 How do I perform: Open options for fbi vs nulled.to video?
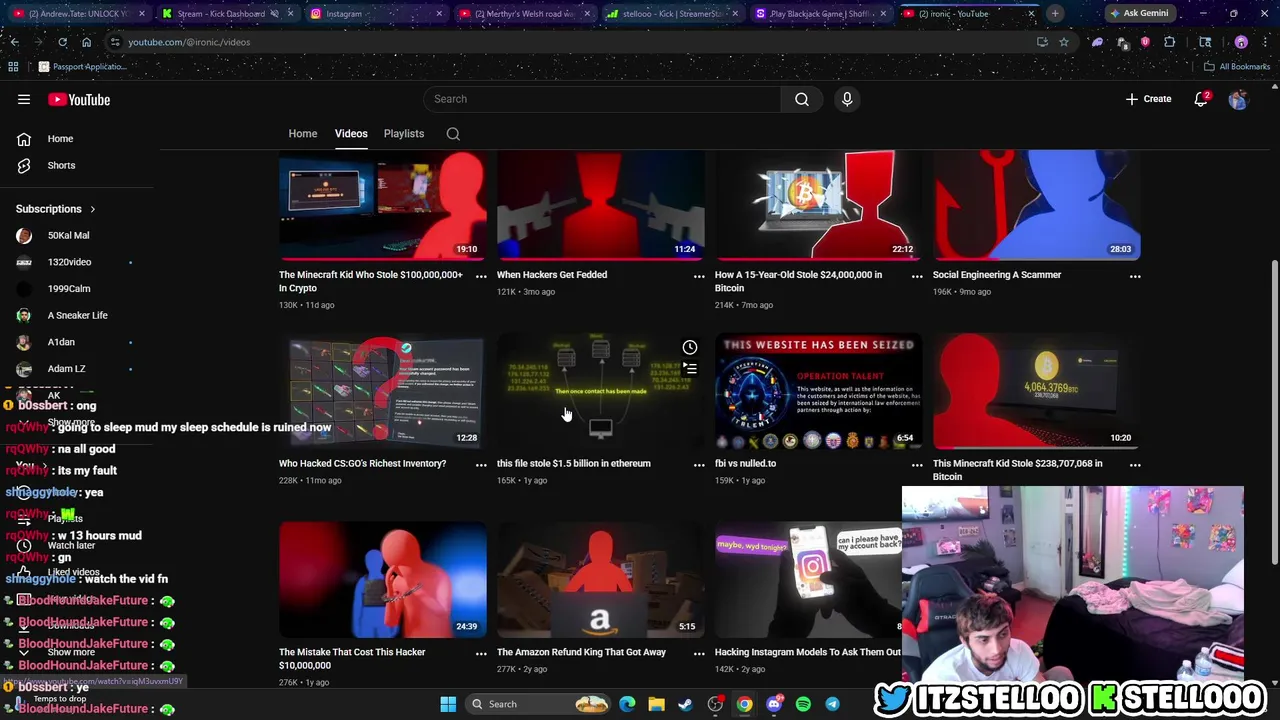(x=917, y=465)
